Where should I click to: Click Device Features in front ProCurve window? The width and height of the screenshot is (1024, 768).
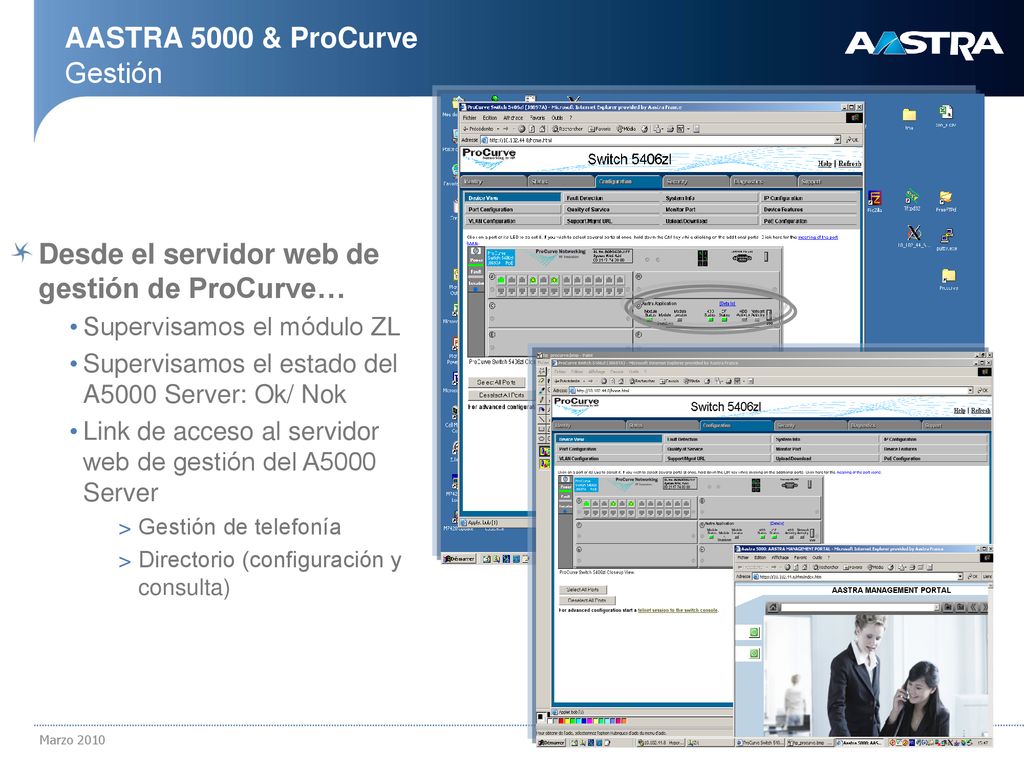pyautogui.click(x=934, y=449)
